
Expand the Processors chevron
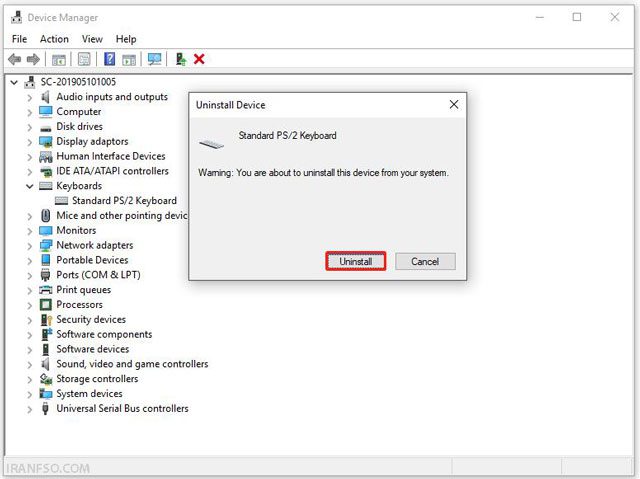point(29,306)
